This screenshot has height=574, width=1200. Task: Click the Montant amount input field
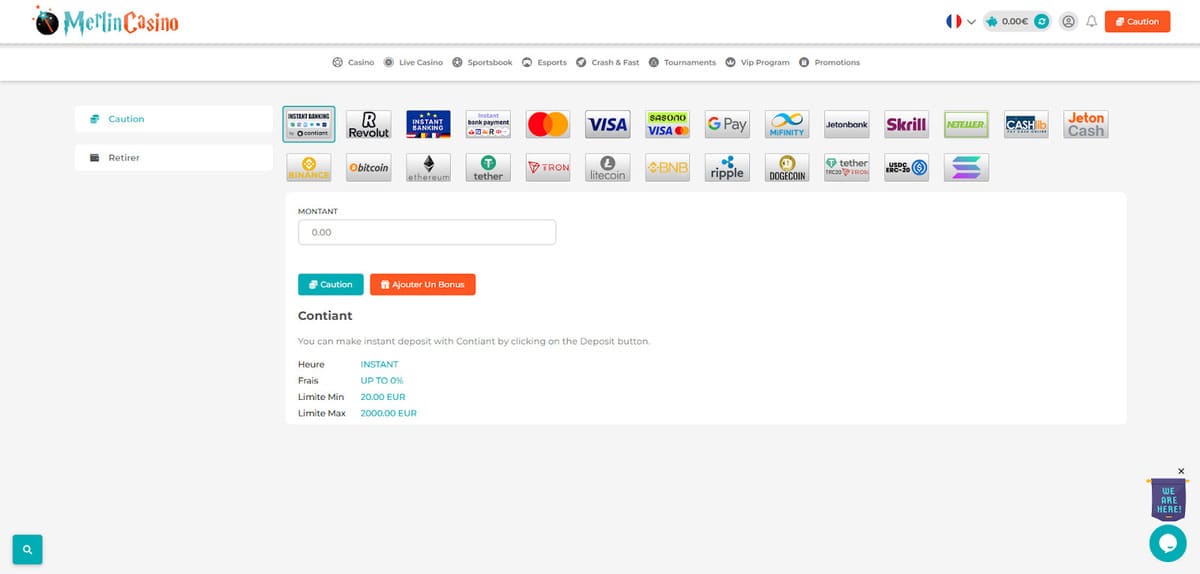click(x=426, y=232)
